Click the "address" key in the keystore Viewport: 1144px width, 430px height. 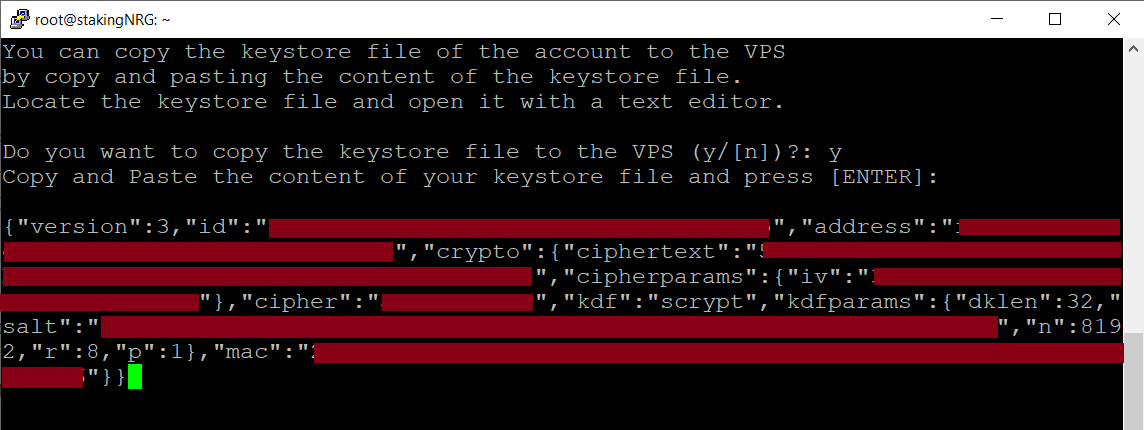point(865,227)
